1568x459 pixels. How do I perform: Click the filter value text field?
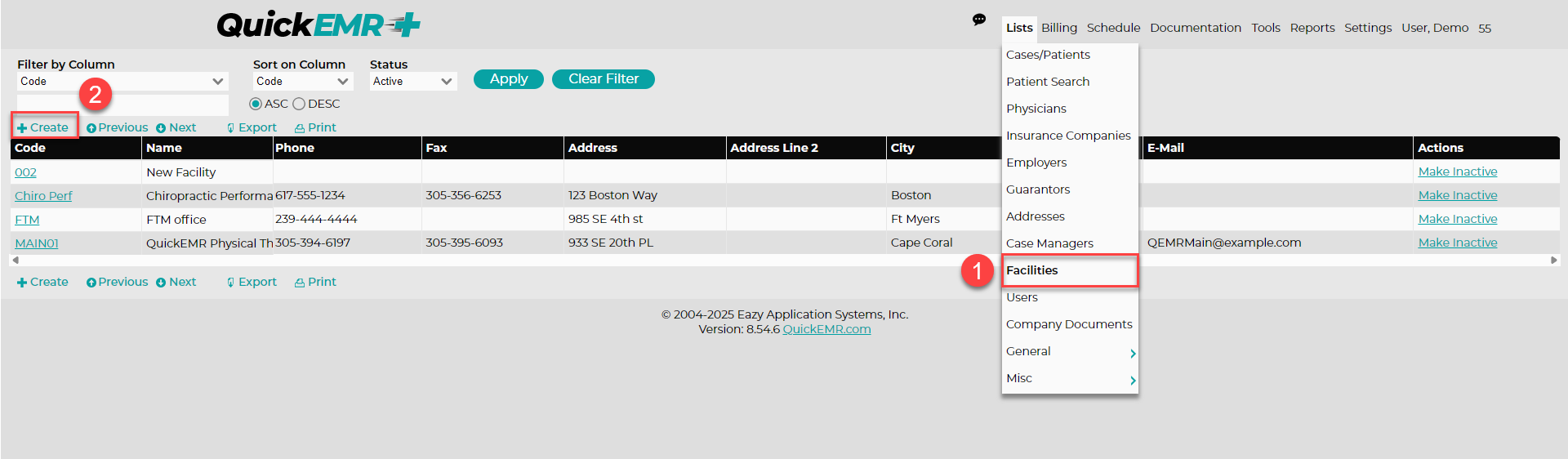(x=122, y=105)
